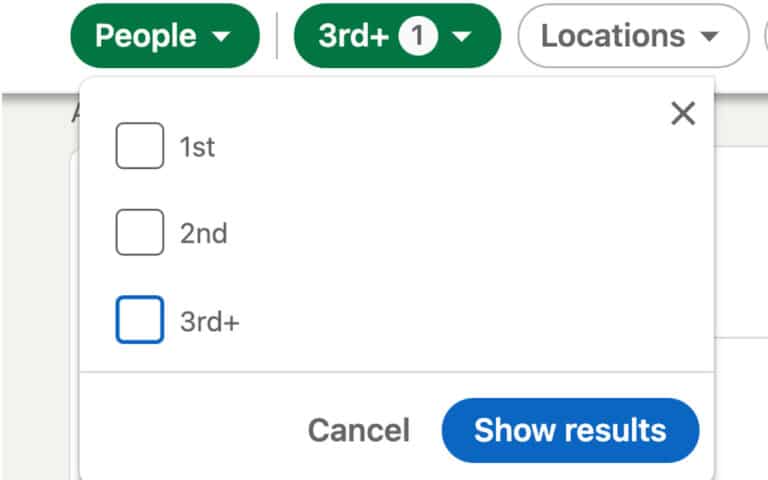Click the cut-off filter pill beside Locations
This screenshot has width=768, height=480.
[763, 36]
